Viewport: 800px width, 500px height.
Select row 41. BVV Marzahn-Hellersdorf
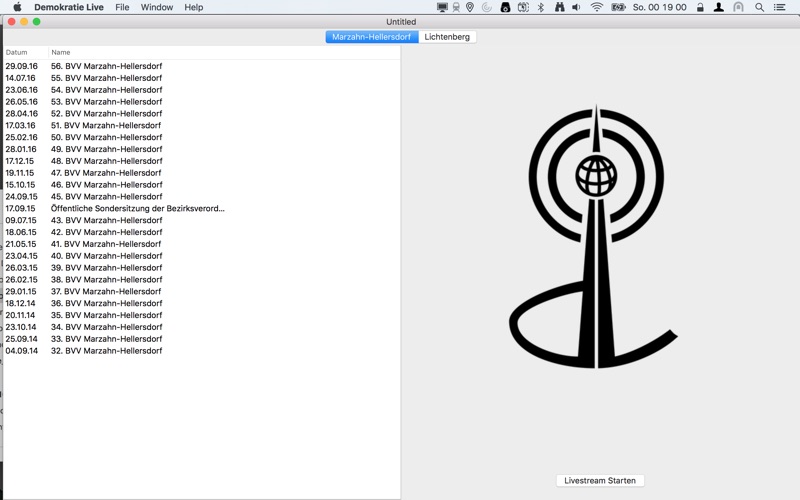pyautogui.click(x=202, y=244)
